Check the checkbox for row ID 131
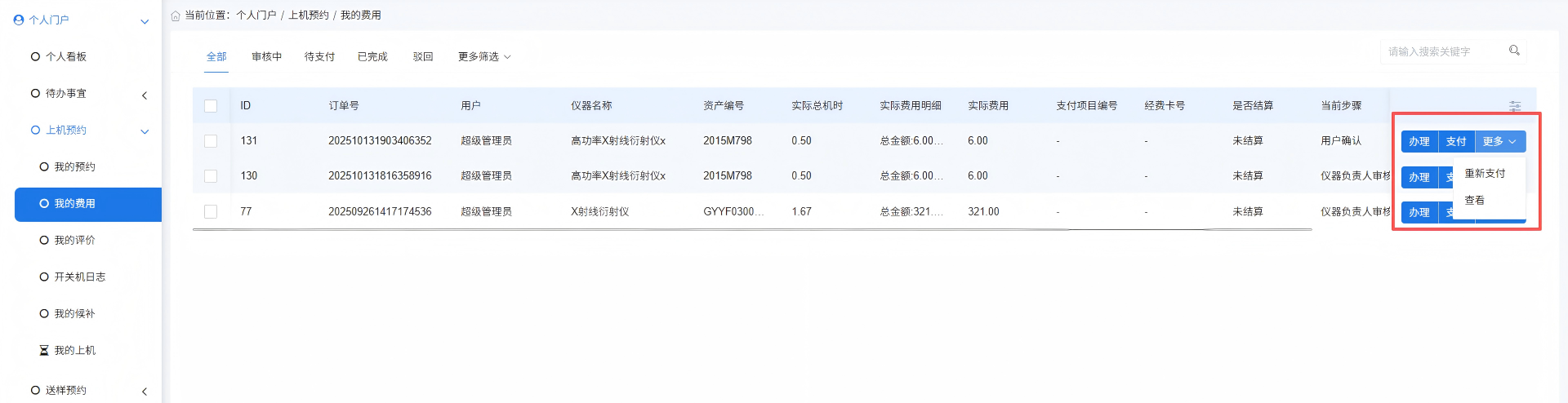 [211, 141]
